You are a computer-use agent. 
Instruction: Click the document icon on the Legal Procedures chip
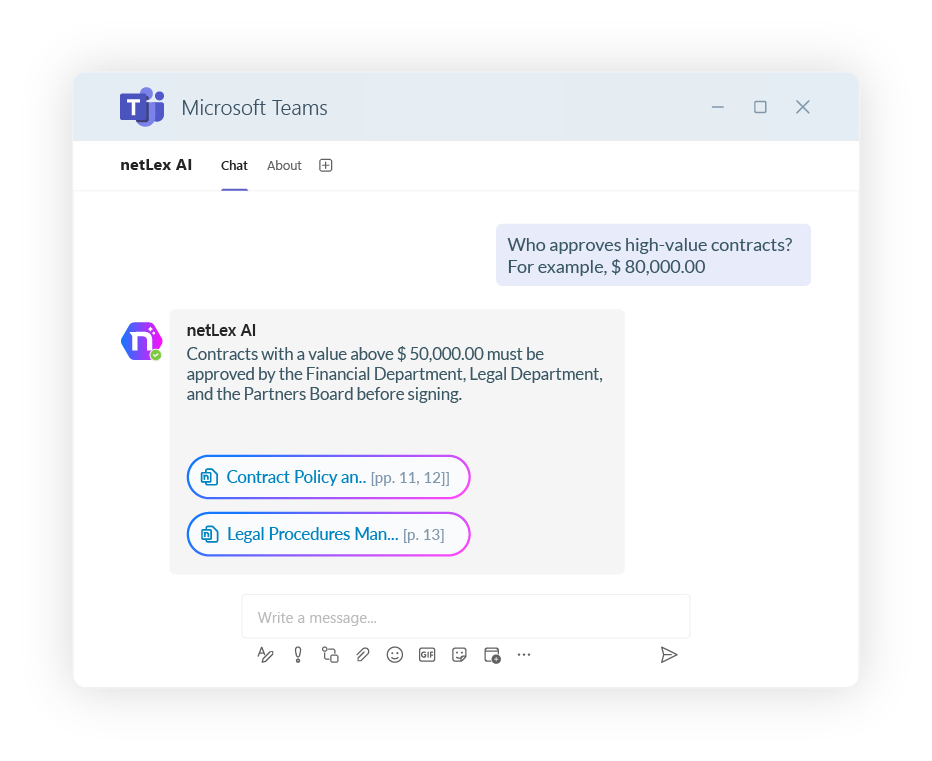pyautogui.click(x=209, y=534)
